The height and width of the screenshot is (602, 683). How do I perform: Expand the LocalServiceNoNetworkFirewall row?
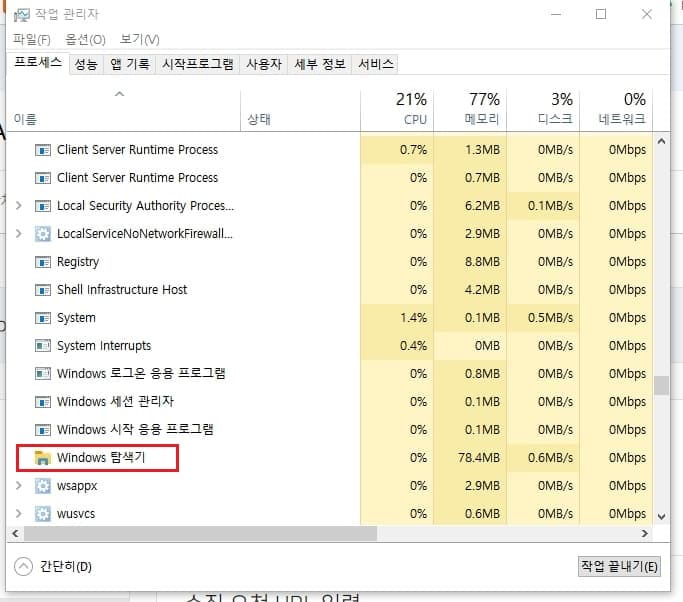(x=18, y=233)
